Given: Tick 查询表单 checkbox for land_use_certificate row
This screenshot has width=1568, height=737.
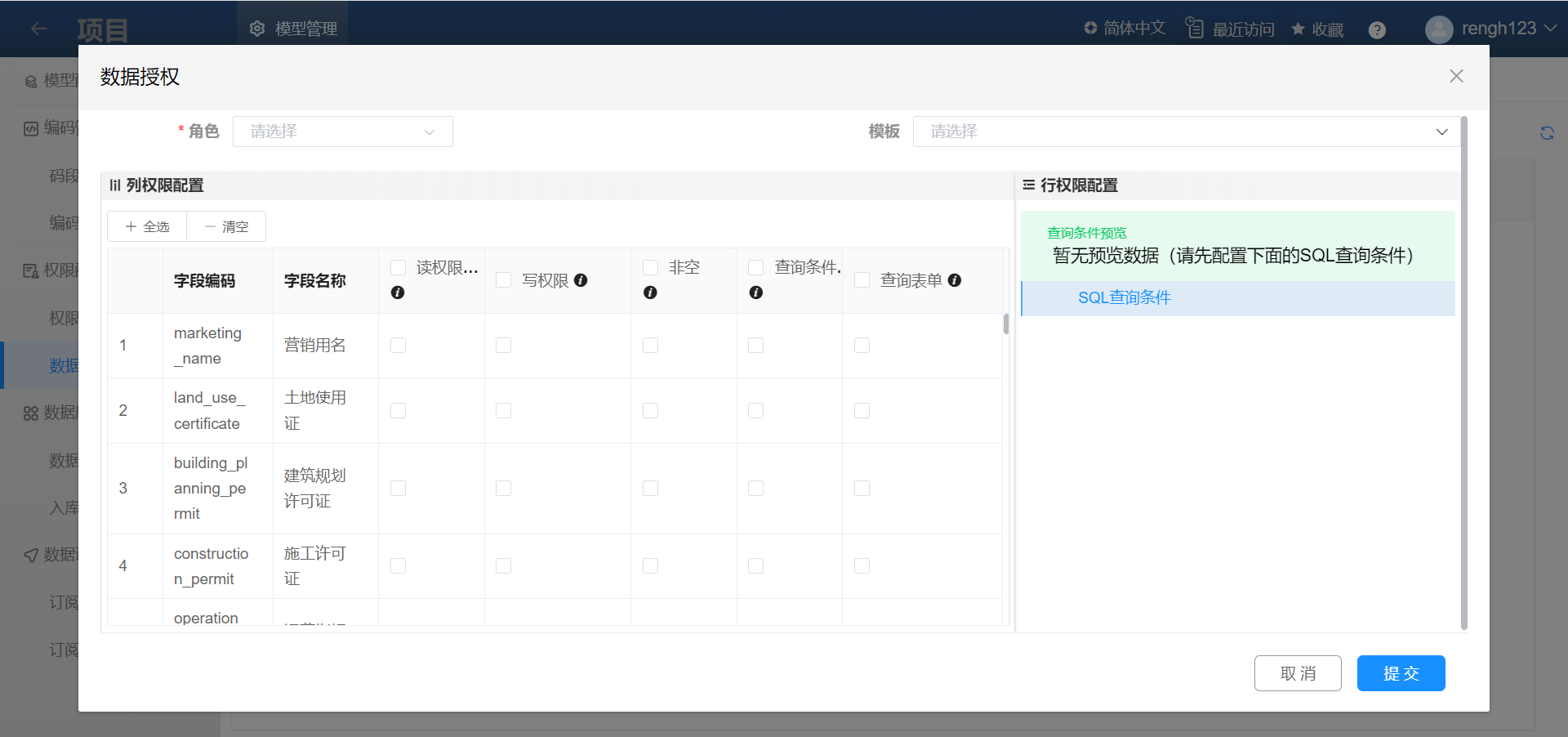Looking at the screenshot, I should [x=862, y=410].
